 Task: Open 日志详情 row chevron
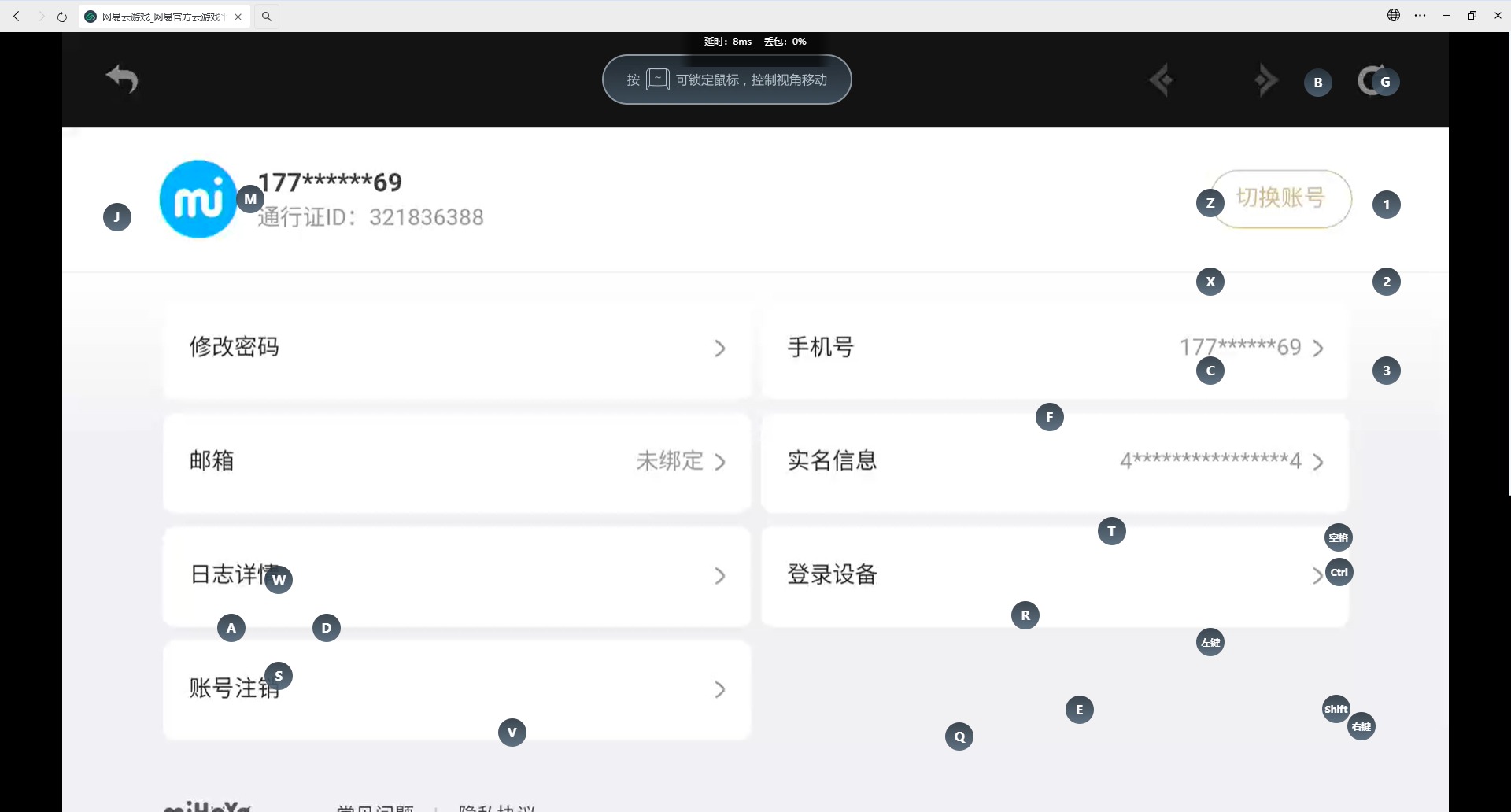click(720, 576)
